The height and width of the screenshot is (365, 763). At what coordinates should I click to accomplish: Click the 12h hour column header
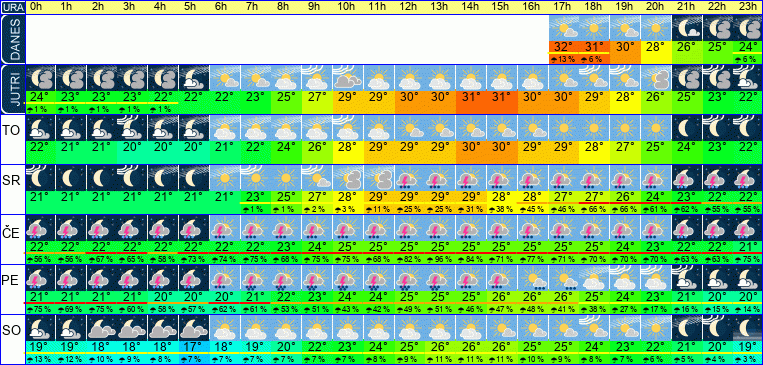(409, 7)
